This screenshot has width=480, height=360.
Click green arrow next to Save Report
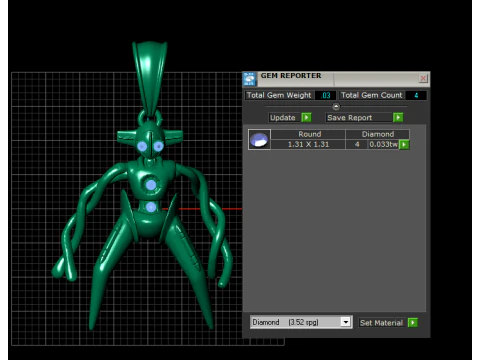click(398, 118)
